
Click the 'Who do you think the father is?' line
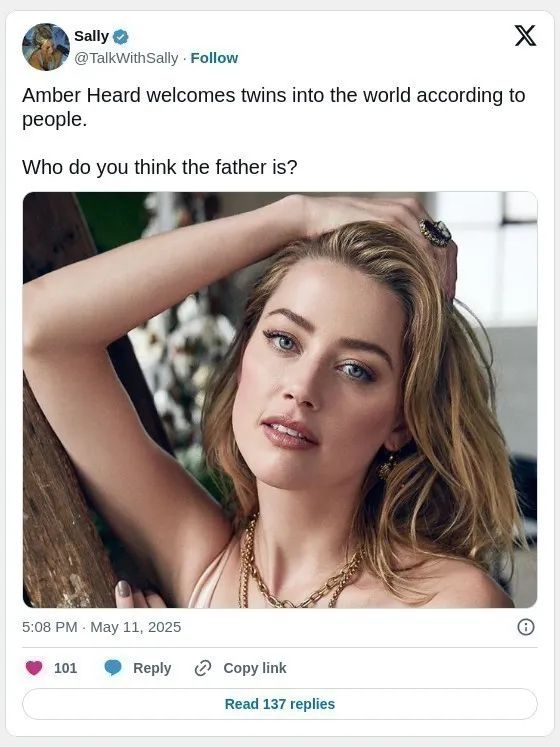click(160, 167)
